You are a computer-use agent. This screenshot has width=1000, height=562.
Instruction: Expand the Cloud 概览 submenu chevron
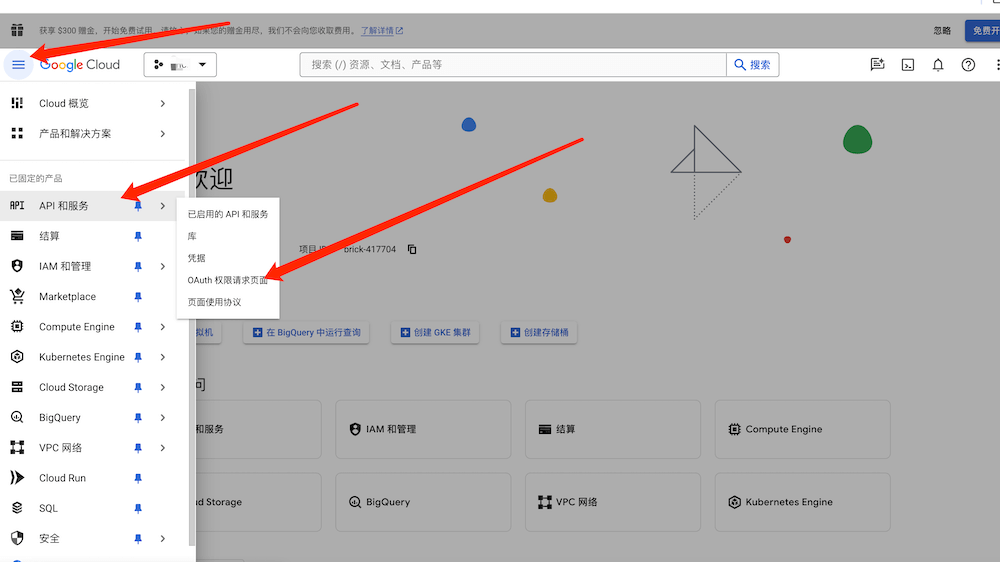pyautogui.click(x=163, y=104)
